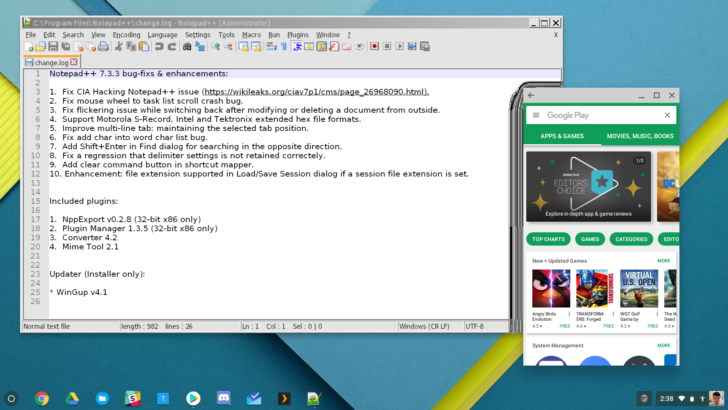Go back in the Google Play window

coord(531,95)
